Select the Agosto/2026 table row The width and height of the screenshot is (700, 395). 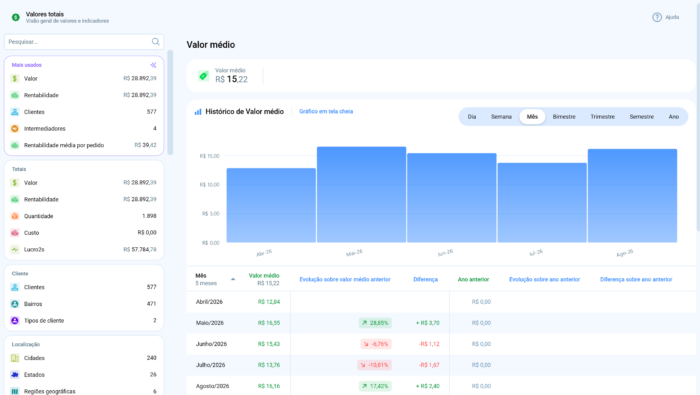click(441, 386)
